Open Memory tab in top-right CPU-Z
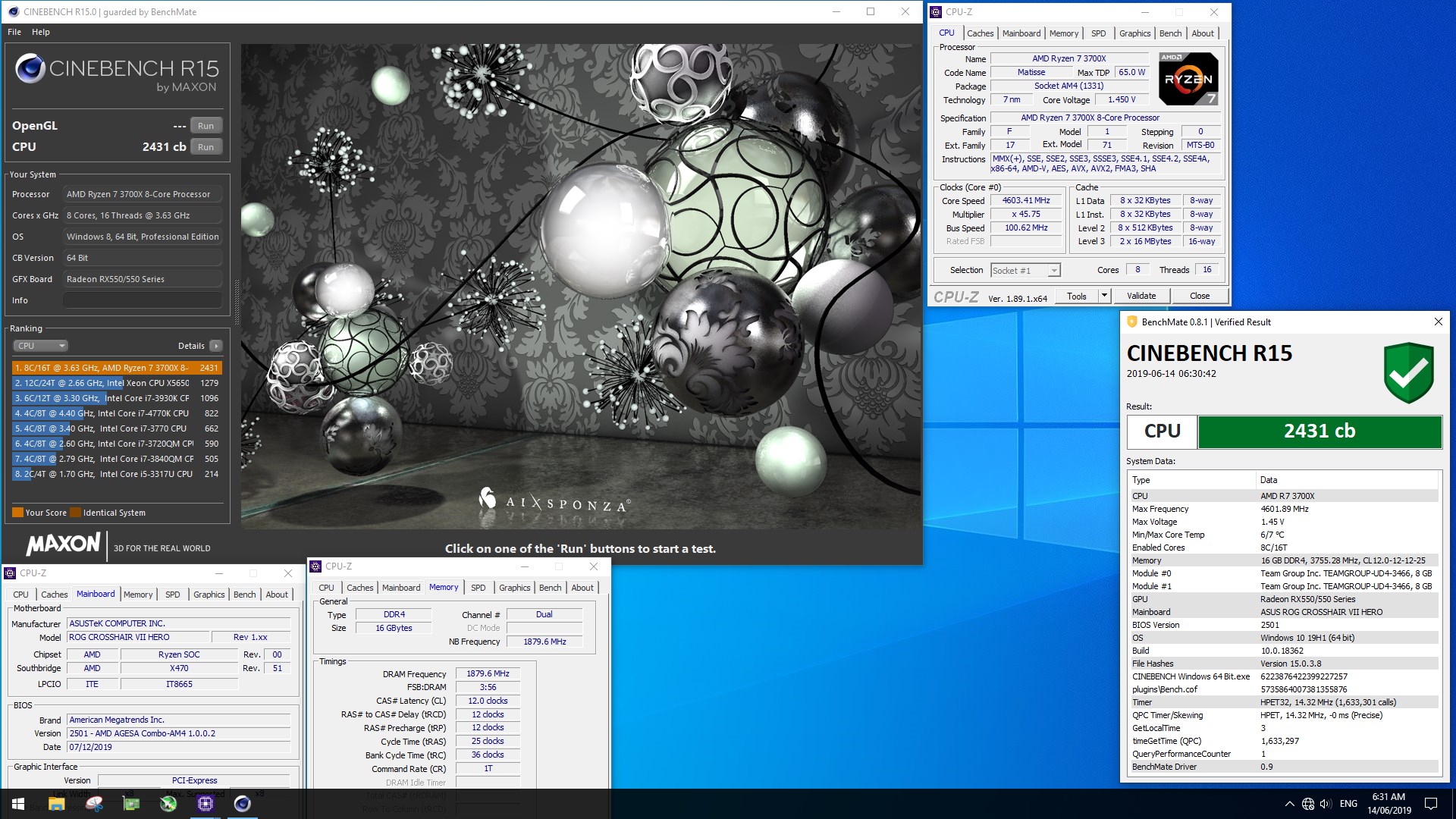The width and height of the screenshot is (1456, 819). 1064,33
